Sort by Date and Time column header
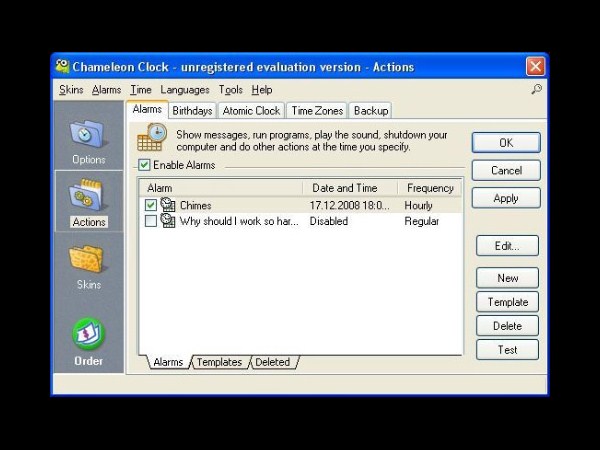This screenshot has width=600, height=450. [x=349, y=188]
